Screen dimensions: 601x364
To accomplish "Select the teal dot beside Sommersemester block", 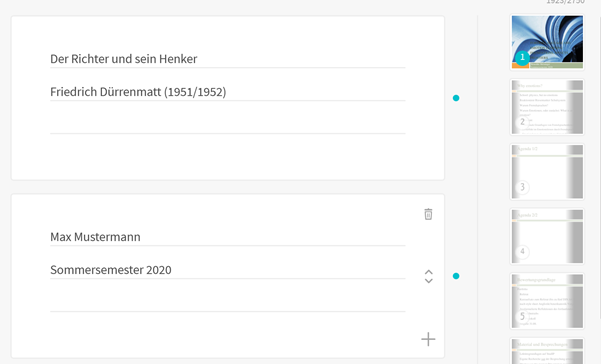I will point(456,276).
